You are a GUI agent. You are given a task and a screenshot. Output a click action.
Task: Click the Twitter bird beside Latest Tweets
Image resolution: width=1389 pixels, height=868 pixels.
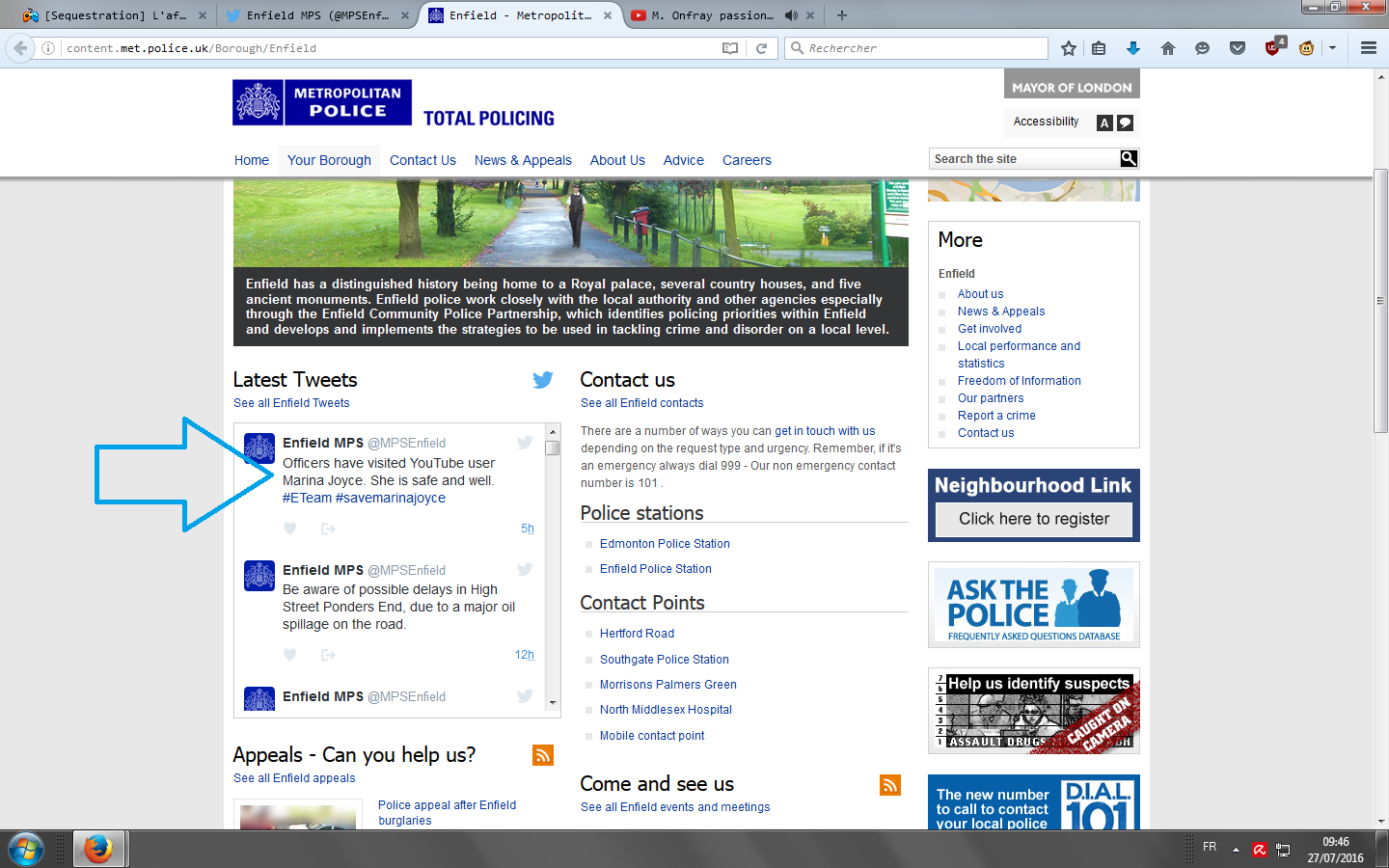543,380
